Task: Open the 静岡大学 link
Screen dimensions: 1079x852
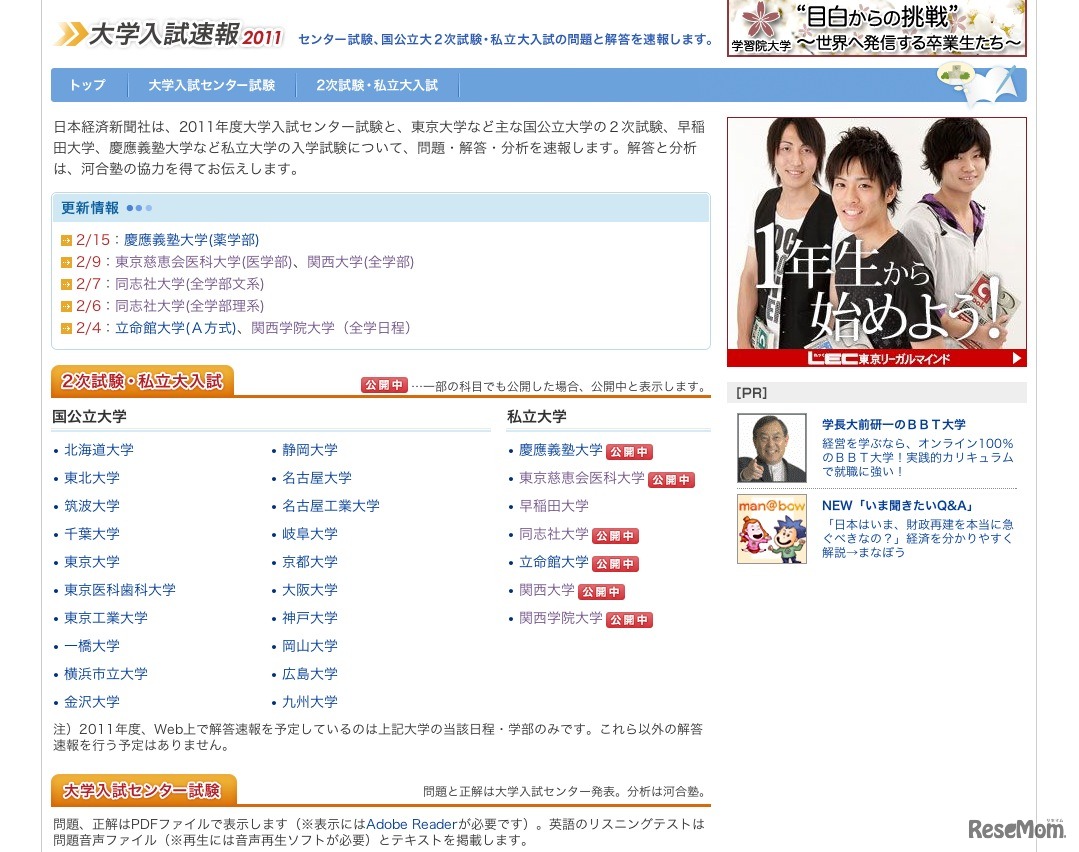Action: tap(310, 450)
